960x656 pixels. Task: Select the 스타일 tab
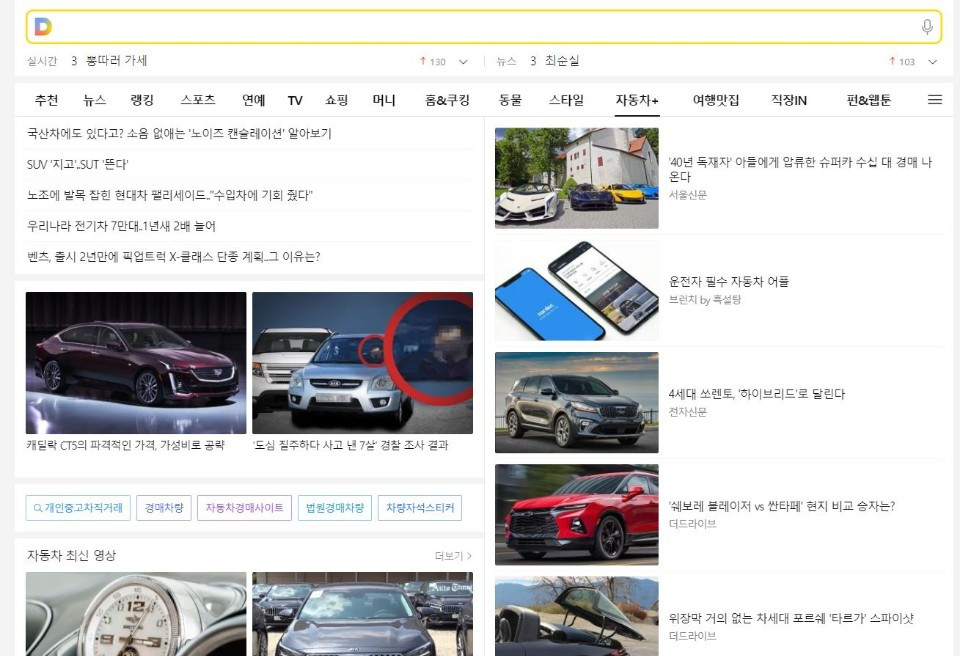click(566, 100)
